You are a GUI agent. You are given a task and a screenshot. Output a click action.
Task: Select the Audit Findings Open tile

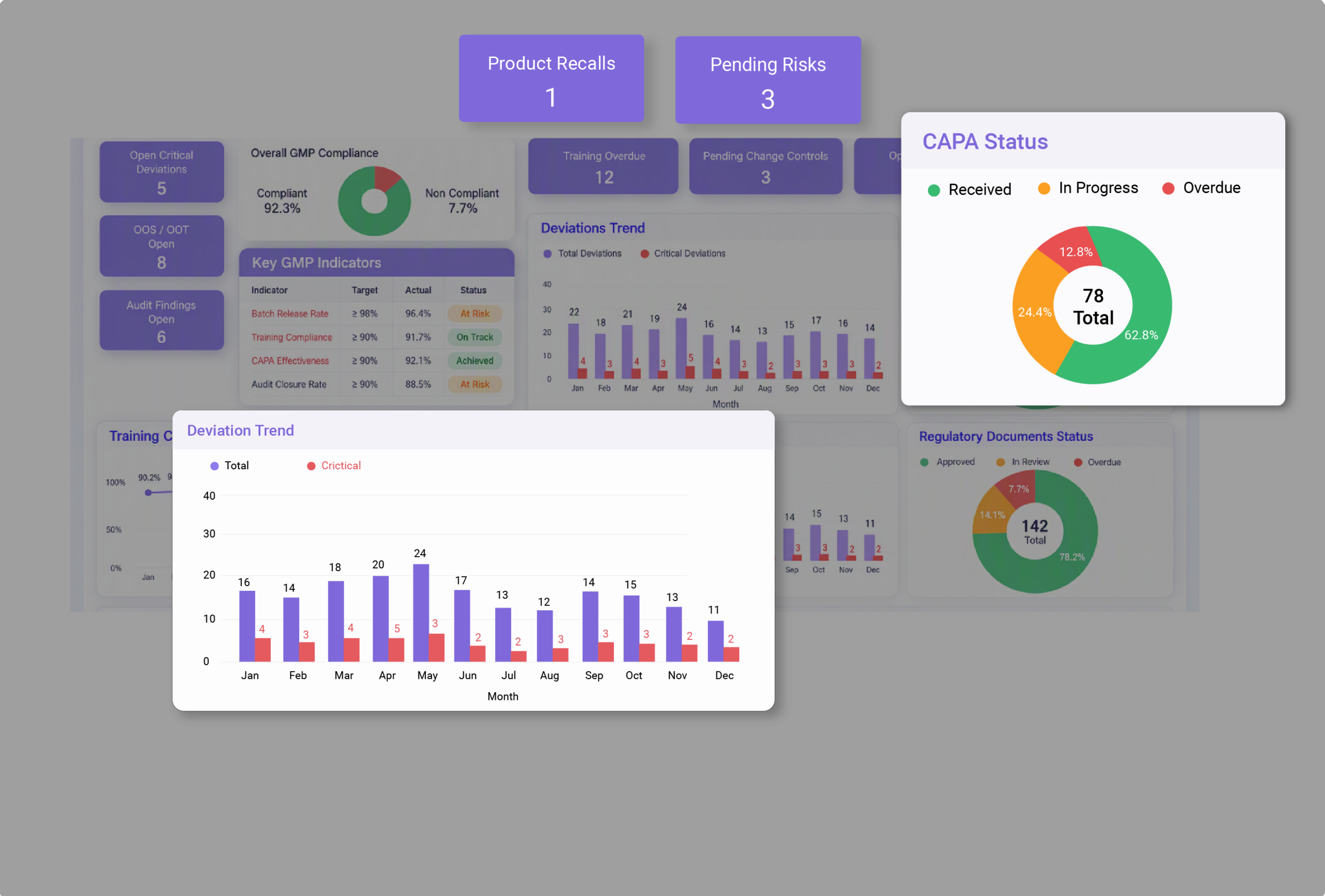pyautogui.click(x=161, y=320)
